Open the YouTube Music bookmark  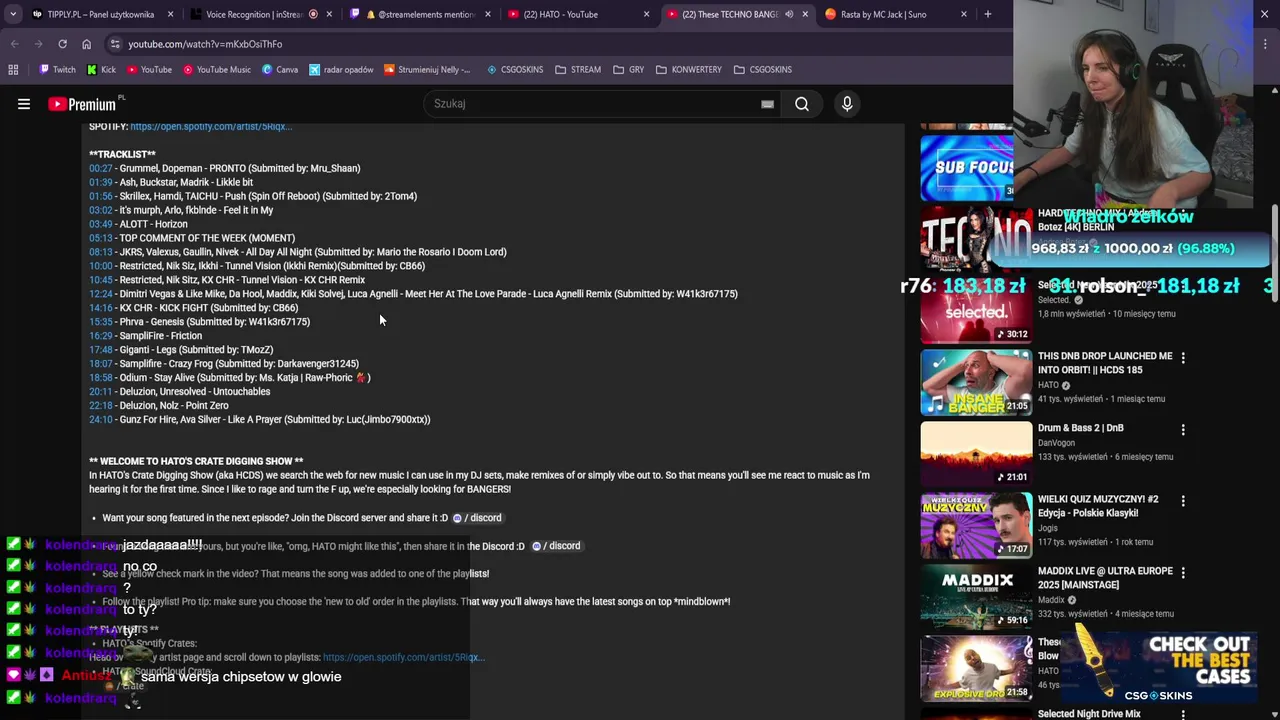pyautogui.click(x=216, y=70)
